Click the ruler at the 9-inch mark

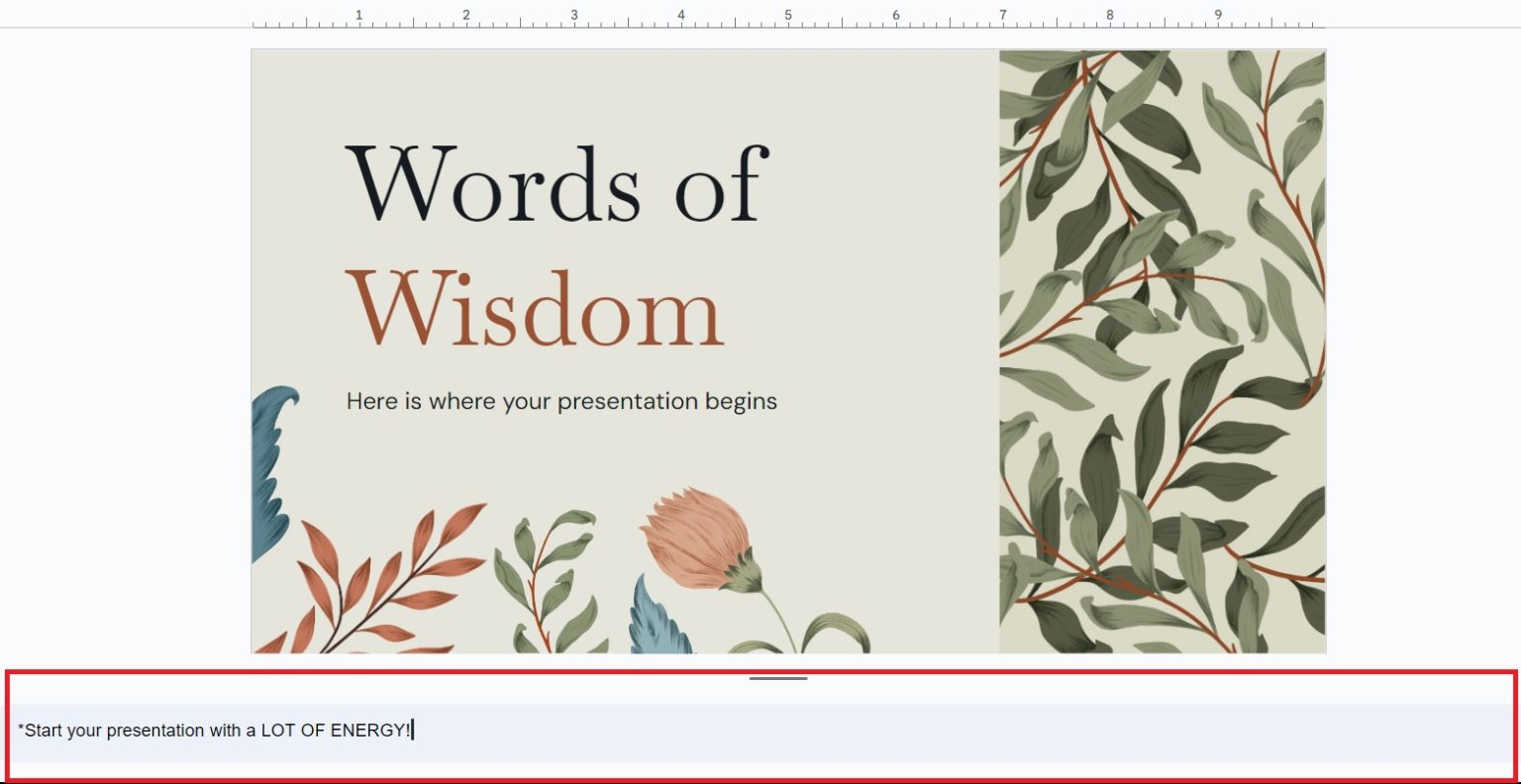coord(1220,15)
